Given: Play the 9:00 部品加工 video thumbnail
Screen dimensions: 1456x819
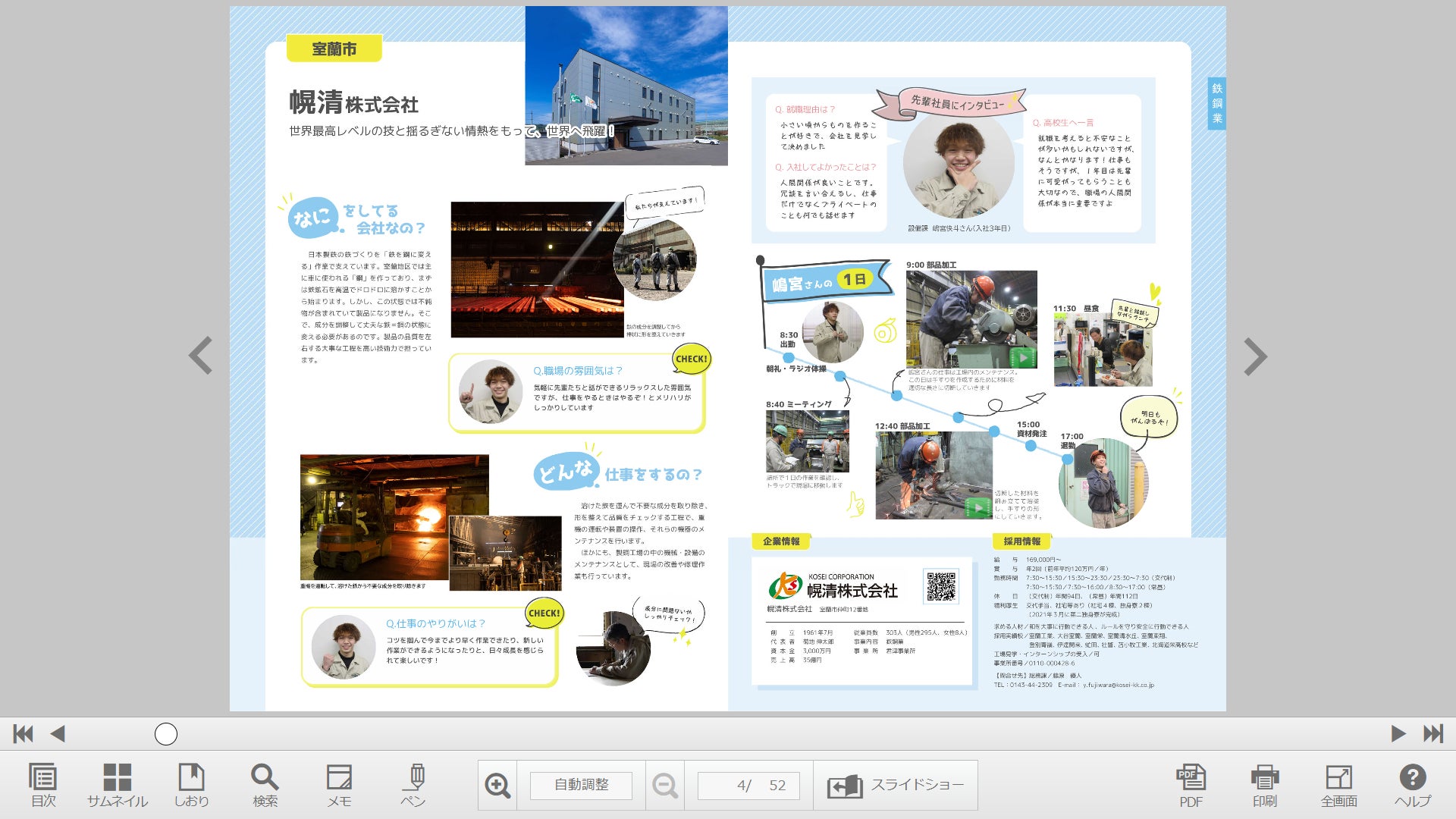Looking at the screenshot, I should [1023, 356].
